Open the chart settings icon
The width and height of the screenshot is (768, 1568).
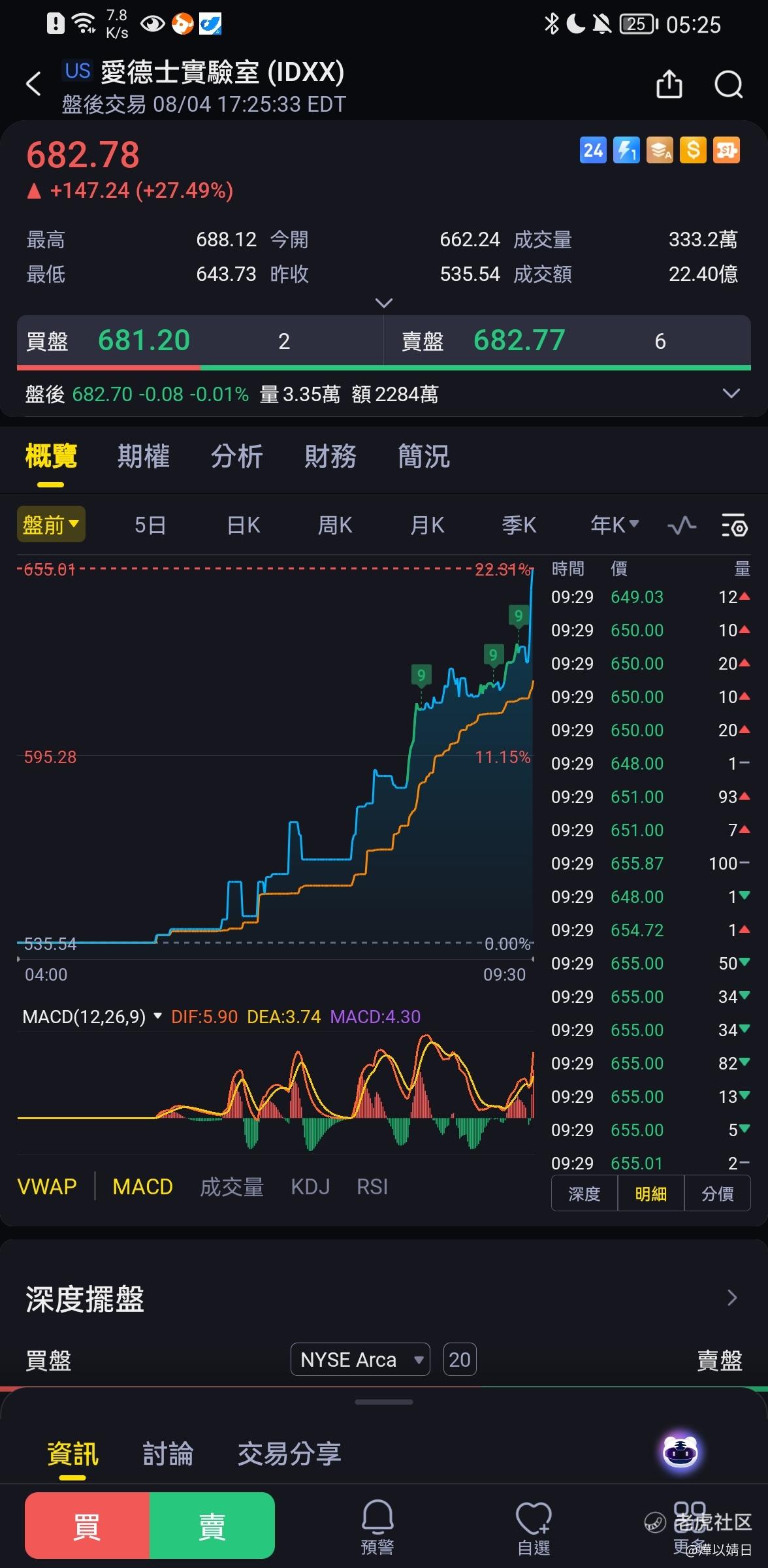pyautogui.click(x=734, y=525)
